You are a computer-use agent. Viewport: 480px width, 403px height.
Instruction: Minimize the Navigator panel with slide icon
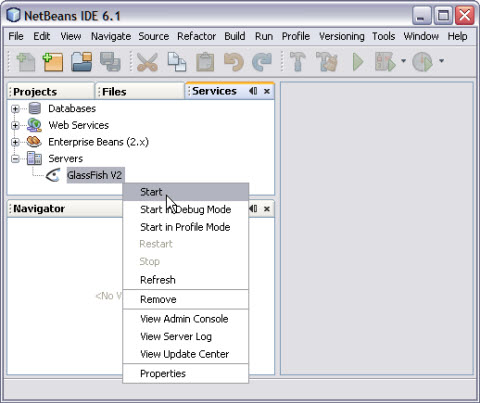tap(253, 209)
